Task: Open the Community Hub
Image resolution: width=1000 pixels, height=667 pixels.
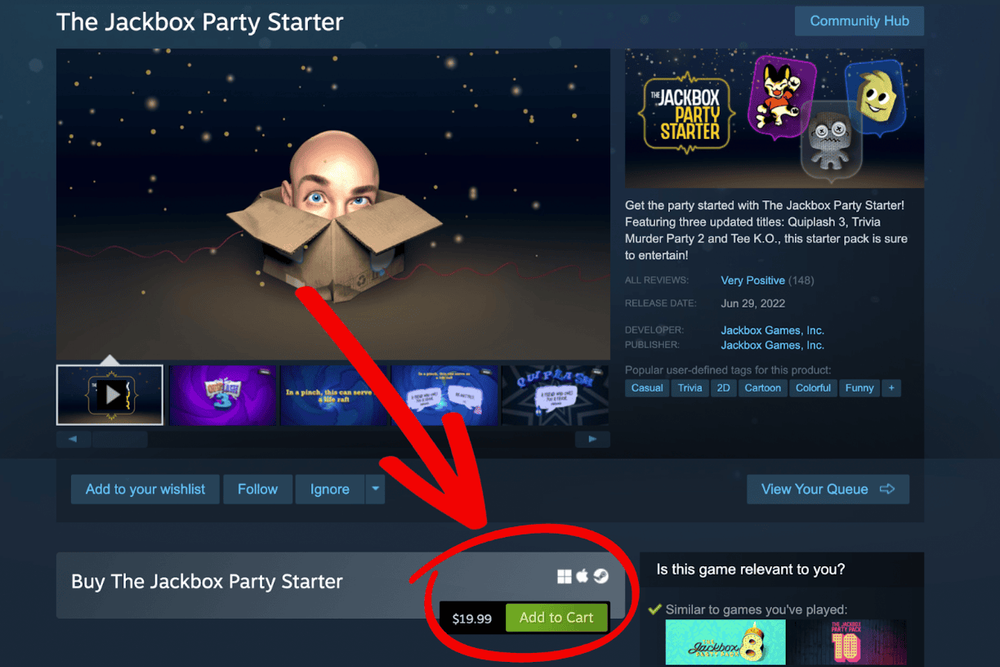Action: pos(859,21)
